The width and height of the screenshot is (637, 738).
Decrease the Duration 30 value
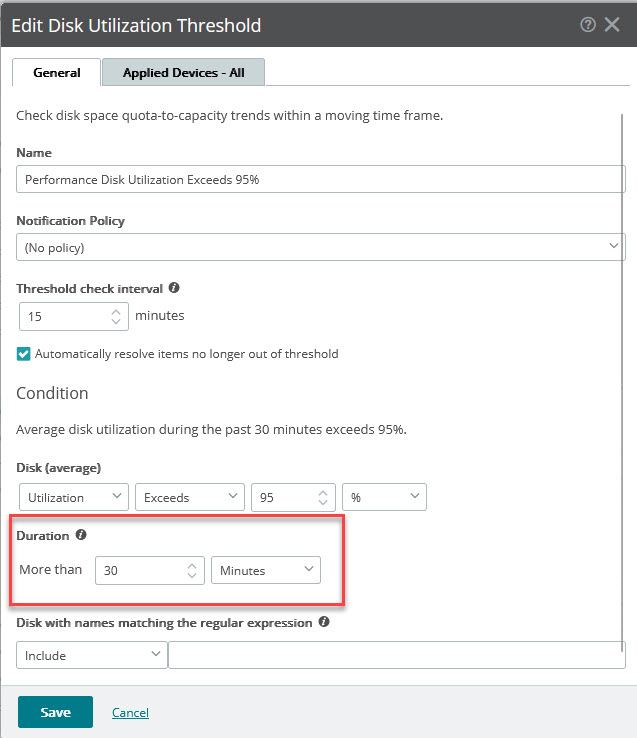pyautogui.click(x=192, y=575)
